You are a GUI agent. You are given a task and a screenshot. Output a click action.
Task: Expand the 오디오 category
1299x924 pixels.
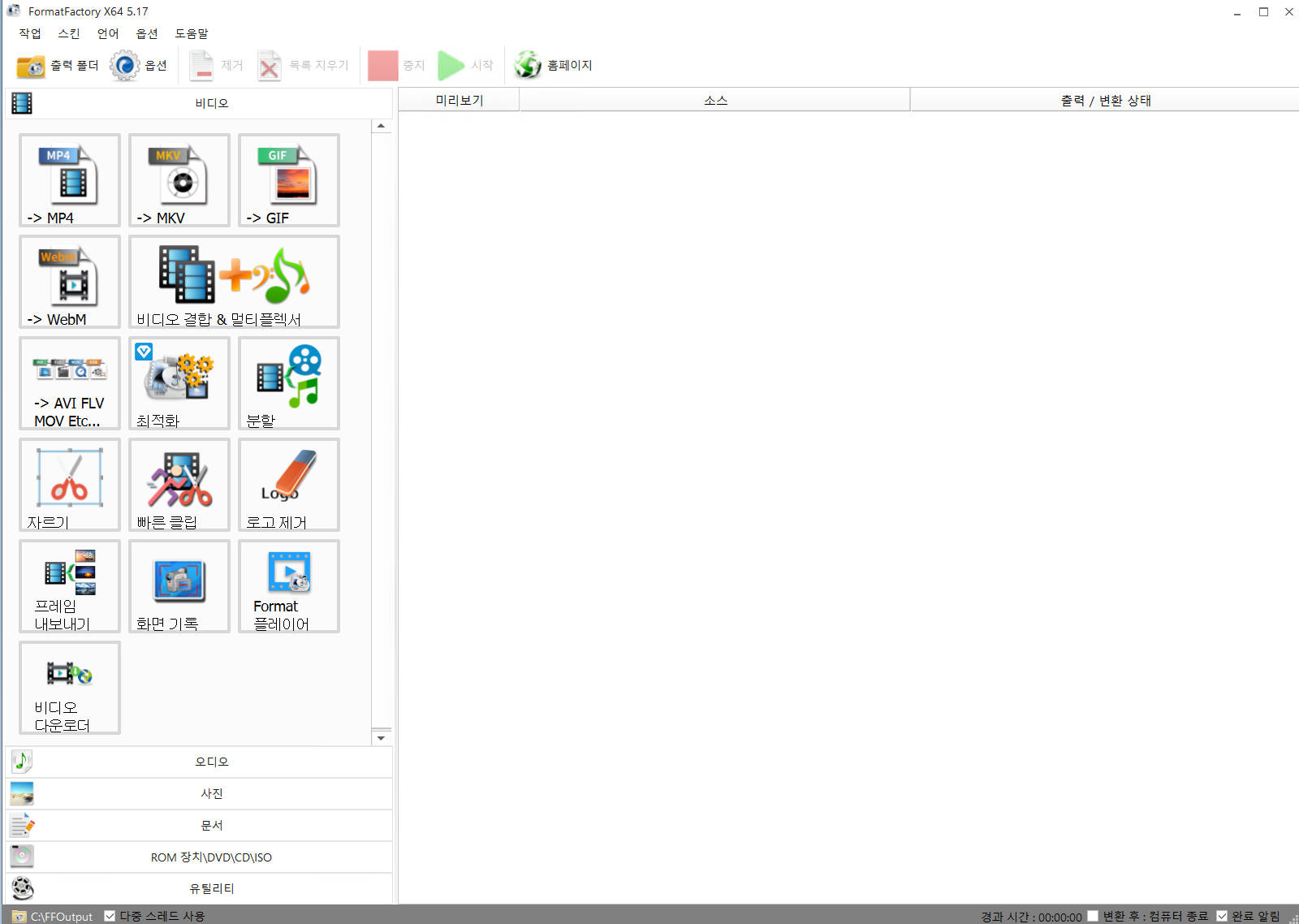(199, 762)
